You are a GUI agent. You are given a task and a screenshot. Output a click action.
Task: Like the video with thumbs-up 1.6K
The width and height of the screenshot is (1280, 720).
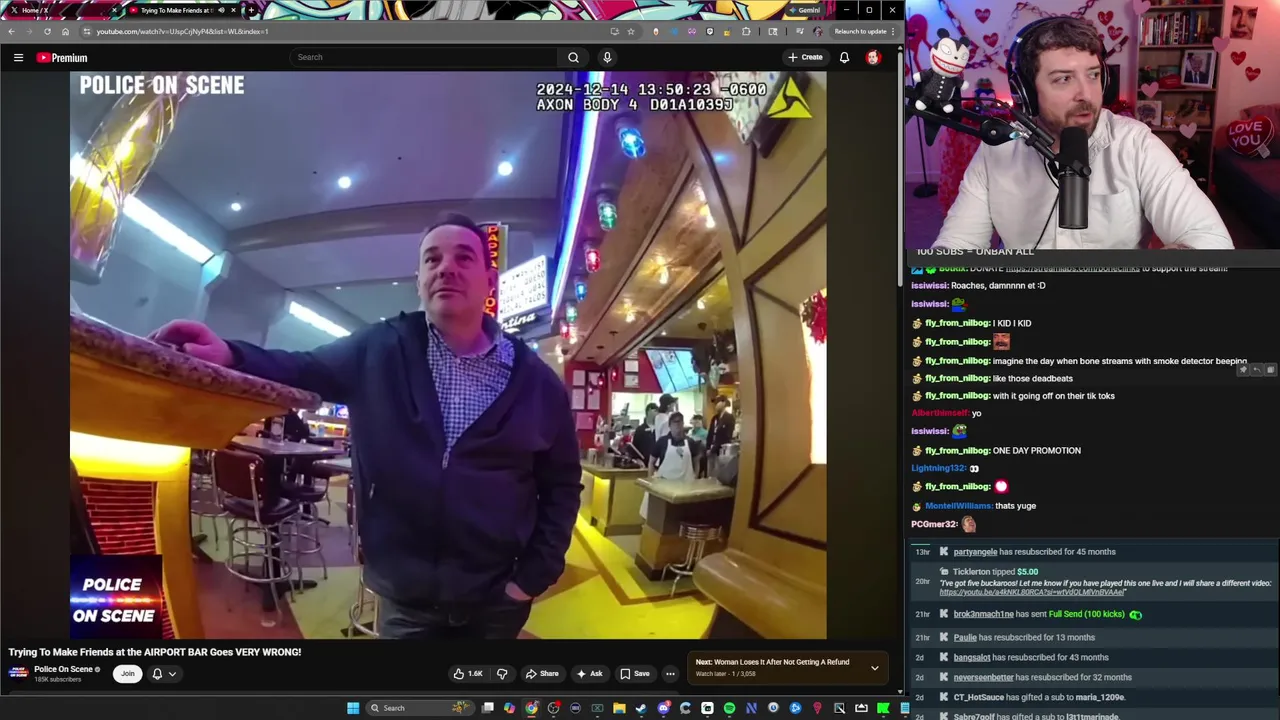coord(468,674)
